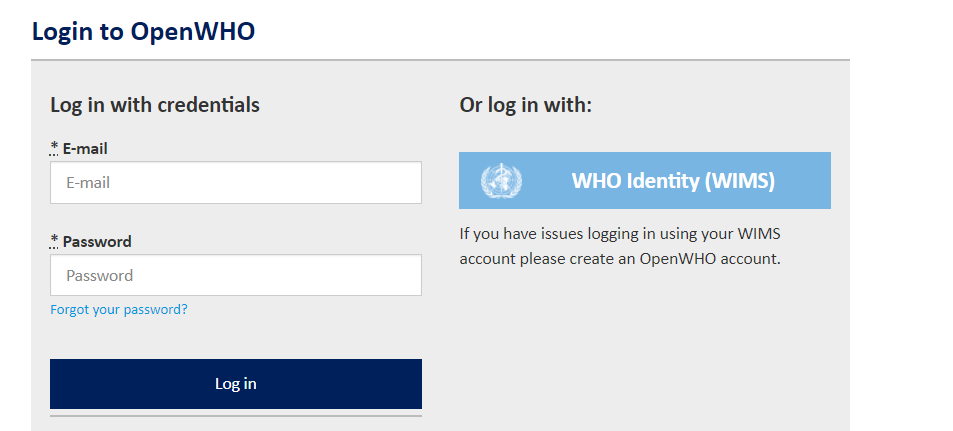Click the Password field label
The width and height of the screenshot is (953, 431).
click(97, 241)
